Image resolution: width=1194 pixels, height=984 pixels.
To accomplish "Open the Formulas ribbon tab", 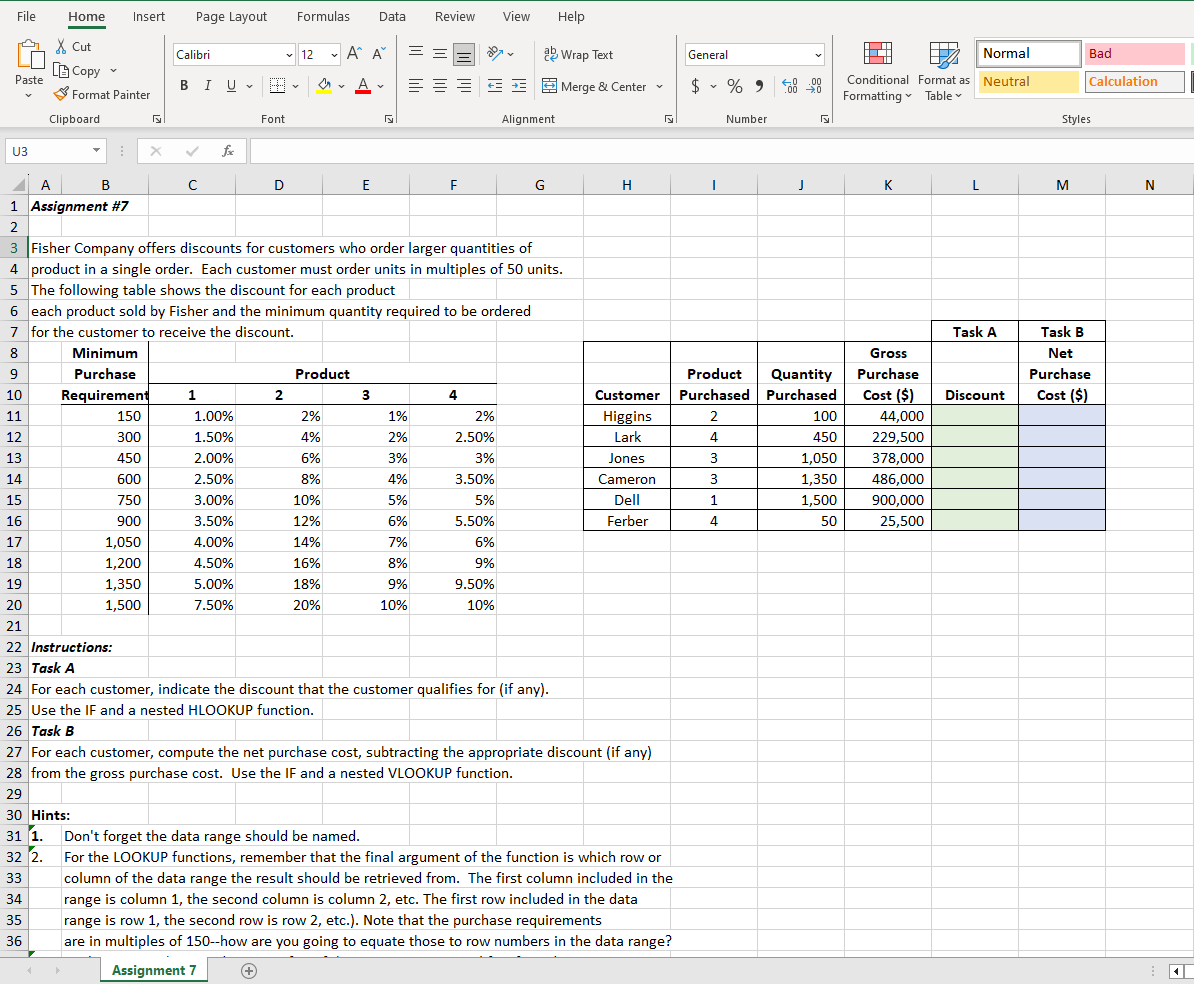I will pos(323,17).
